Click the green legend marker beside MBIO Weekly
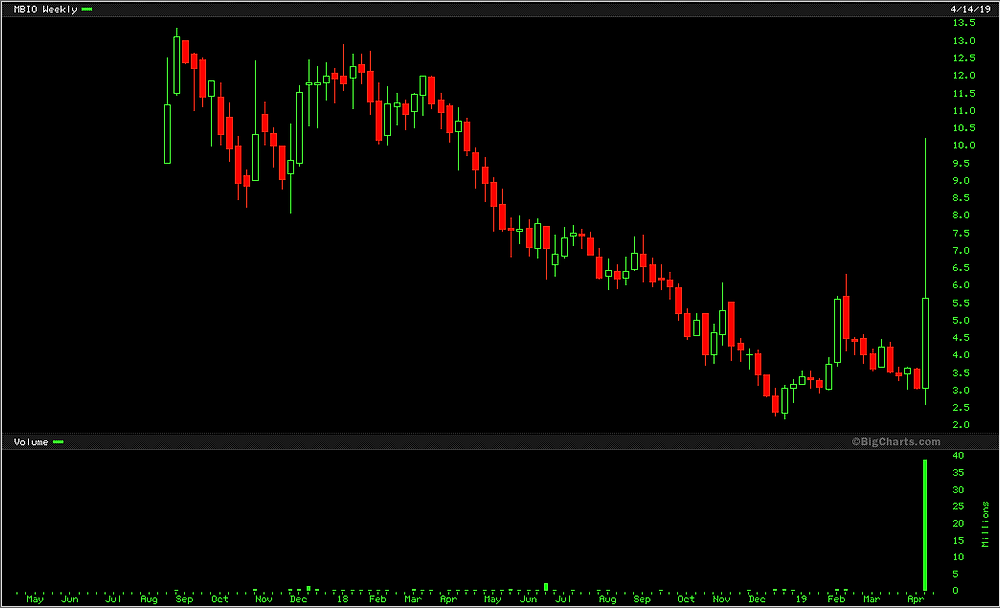 (87, 9)
